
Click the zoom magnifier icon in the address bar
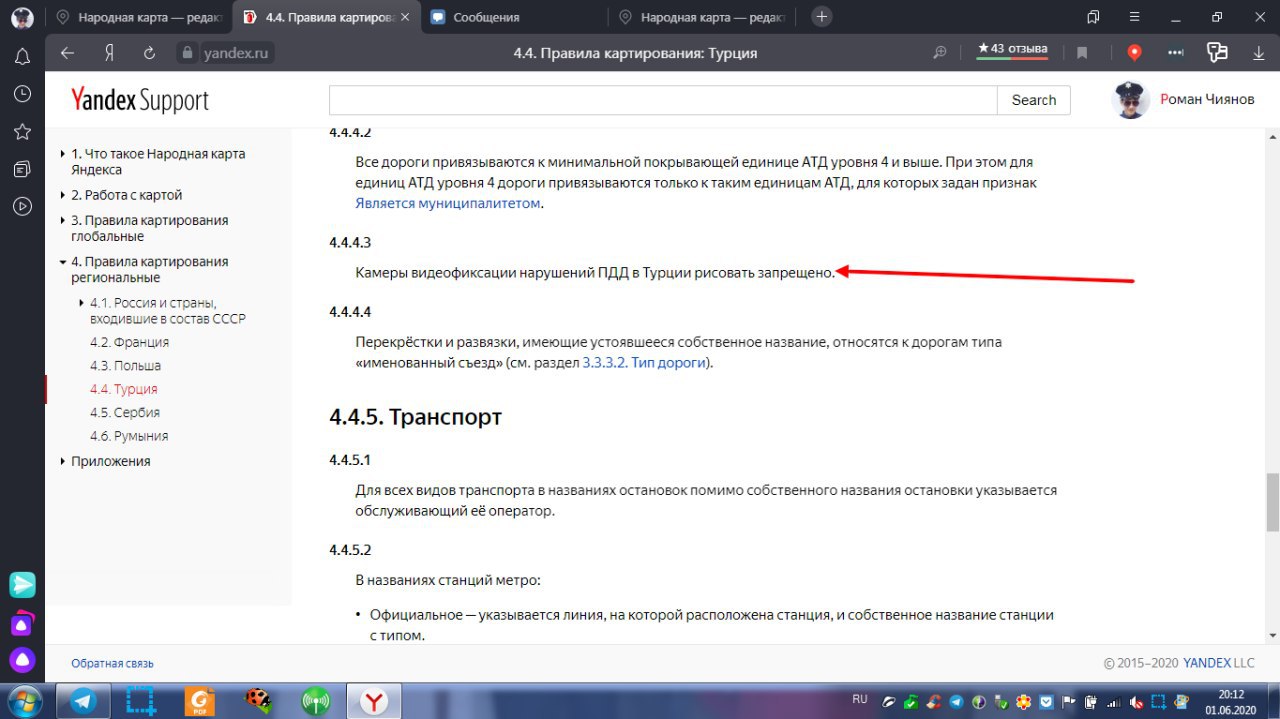tap(940, 53)
